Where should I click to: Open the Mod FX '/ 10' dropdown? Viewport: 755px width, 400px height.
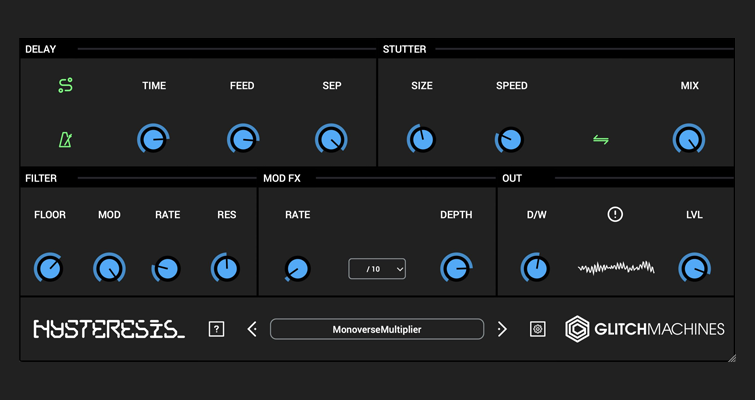click(x=377, y=269)
